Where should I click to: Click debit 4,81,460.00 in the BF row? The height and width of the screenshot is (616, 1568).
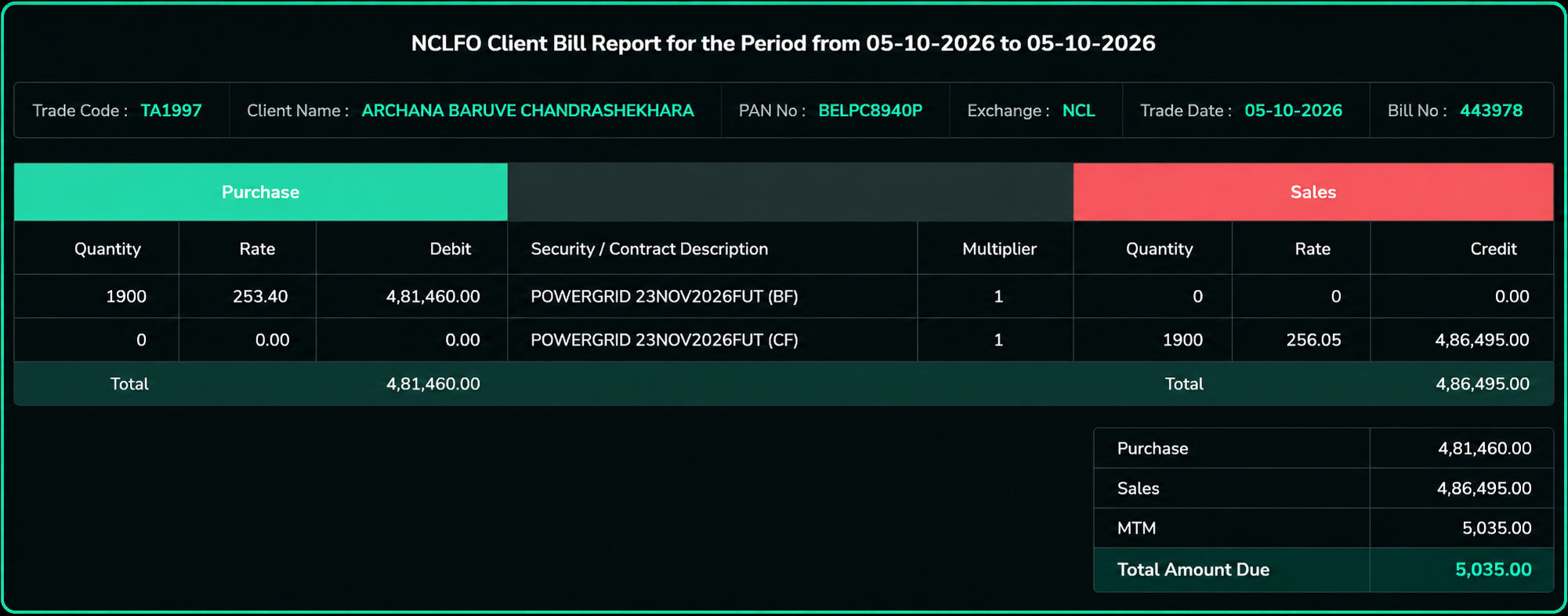[433, 296]
